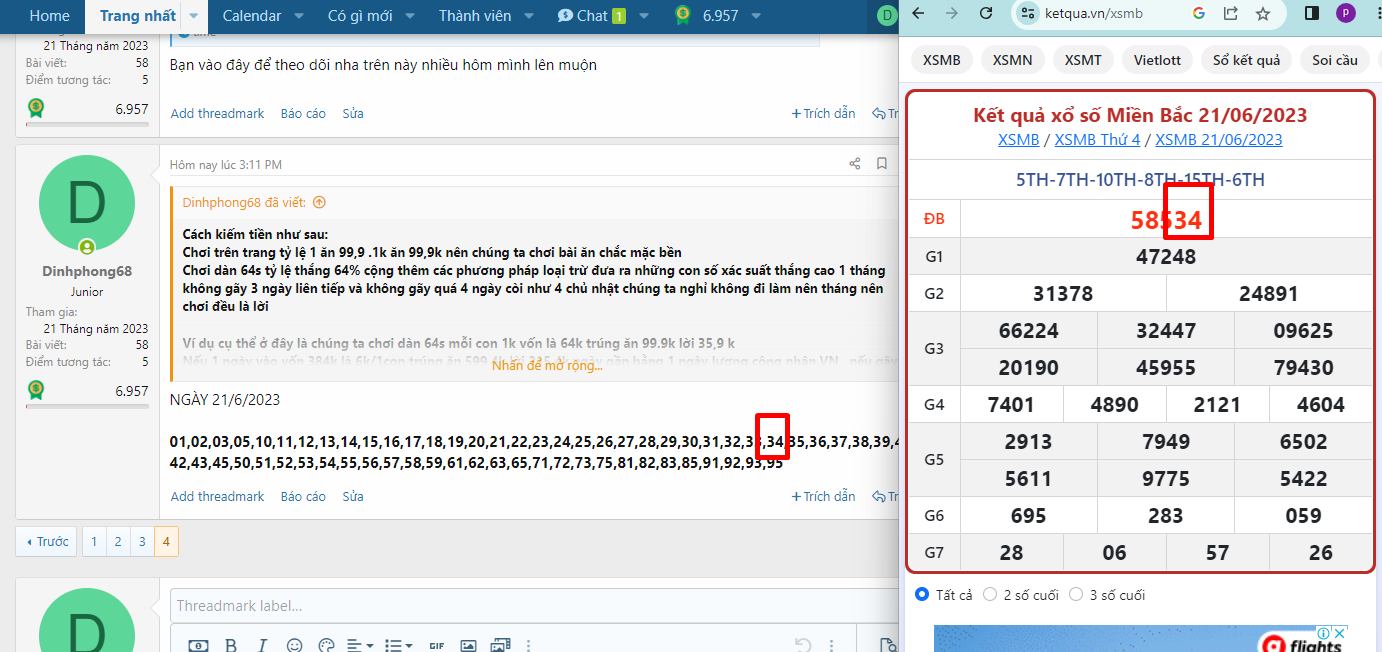This screenshot has height=652, width=1382.
Task: Insert an image in the editor
Action: pos(469,645)
